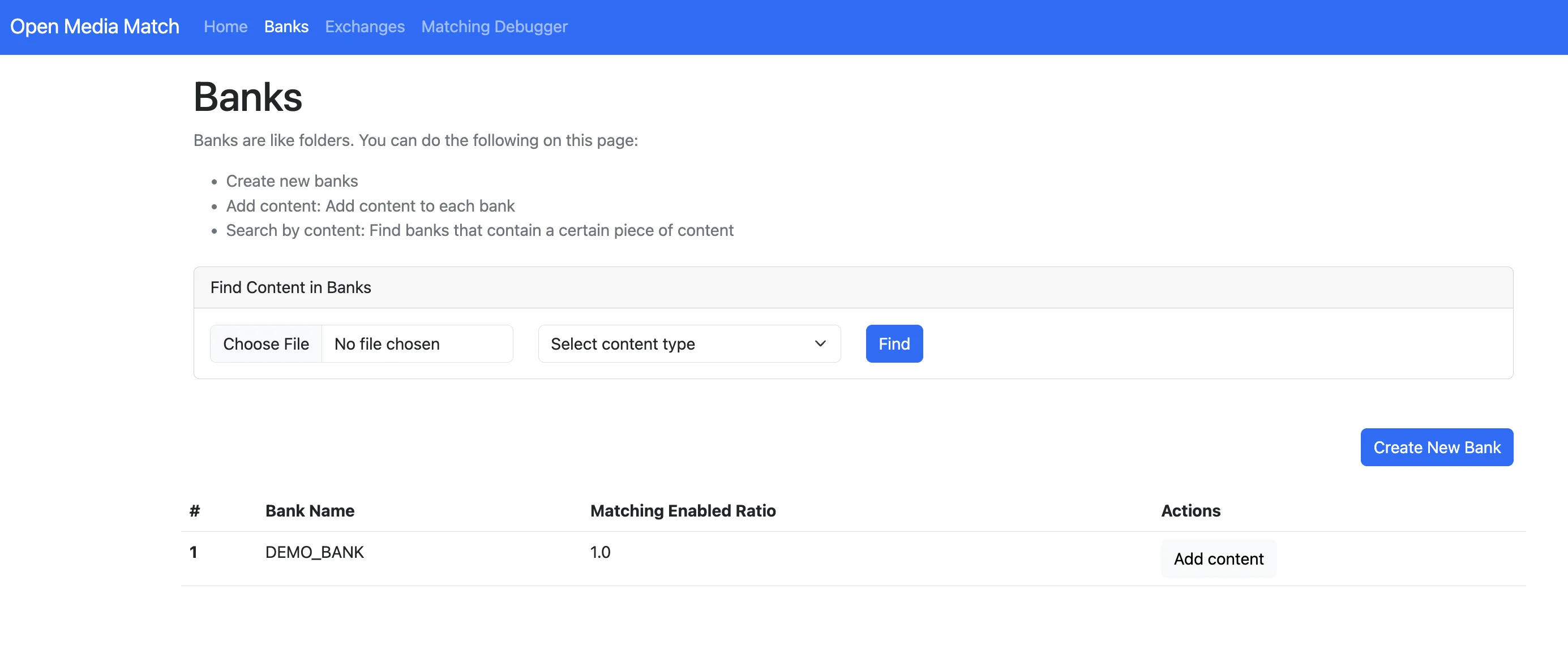
Task: Click the # column header
Action: click(x=195, y=511)
